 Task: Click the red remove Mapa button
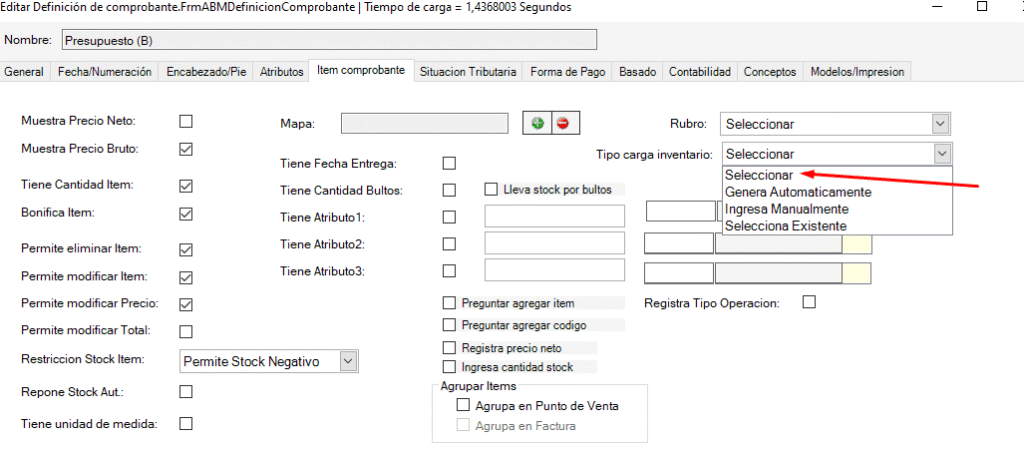click(562, 123)
